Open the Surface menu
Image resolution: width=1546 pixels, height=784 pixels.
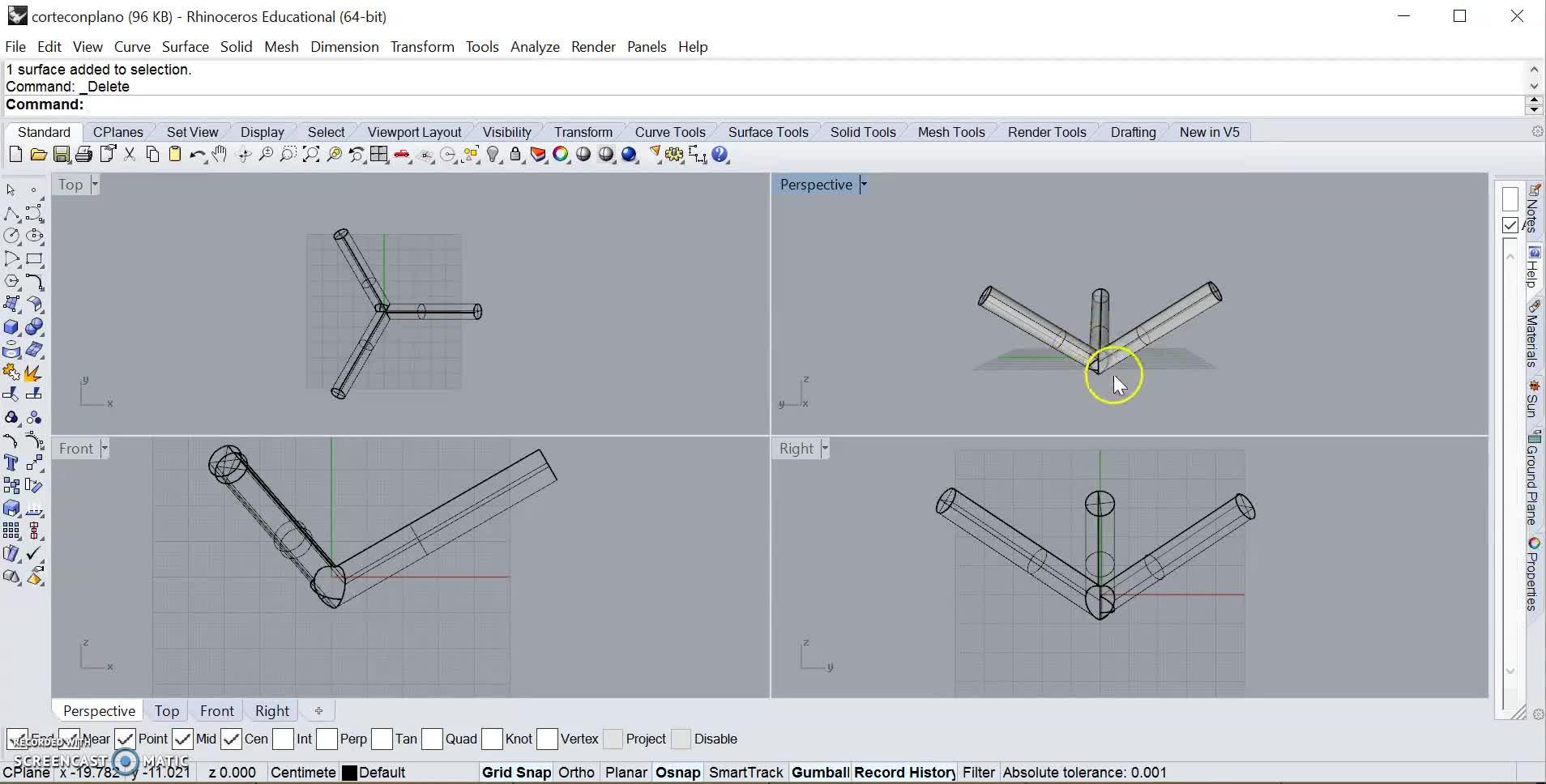pyautogui.click(x=185, y=47)
